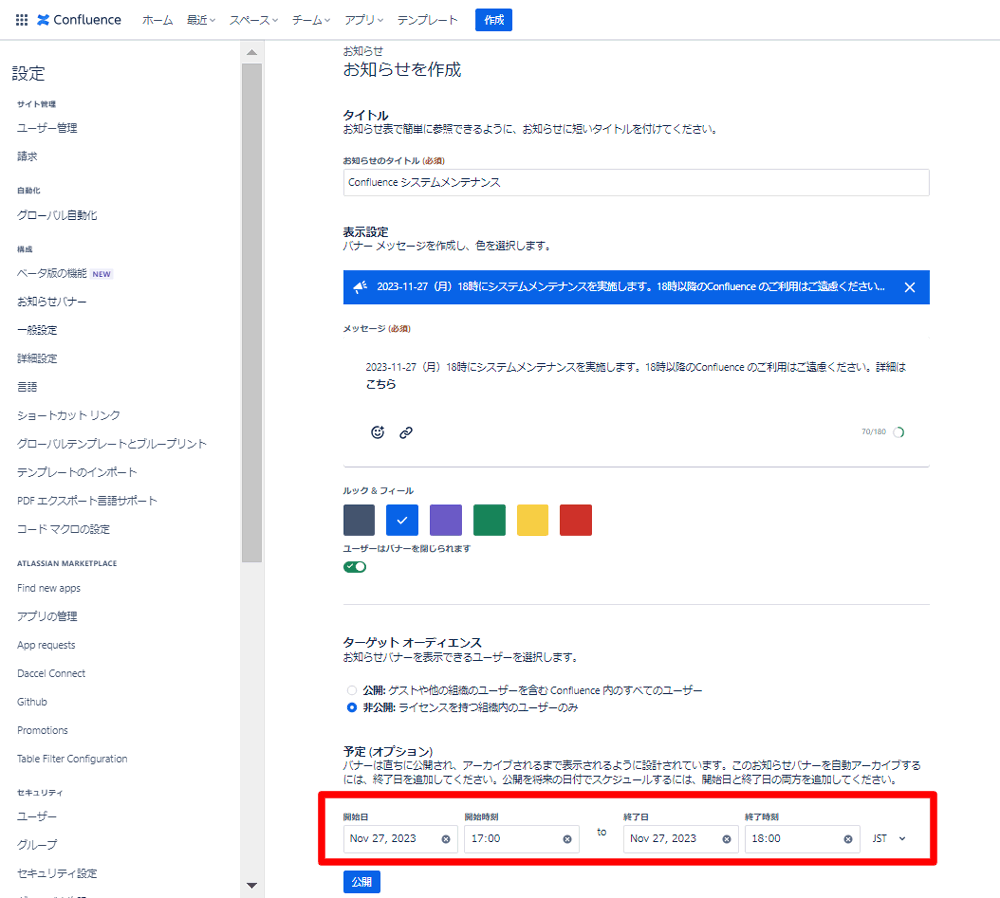This screenshot has width=1000, height=898.
Task: Choose the red banner color swatch
Action: click(576, 520)
